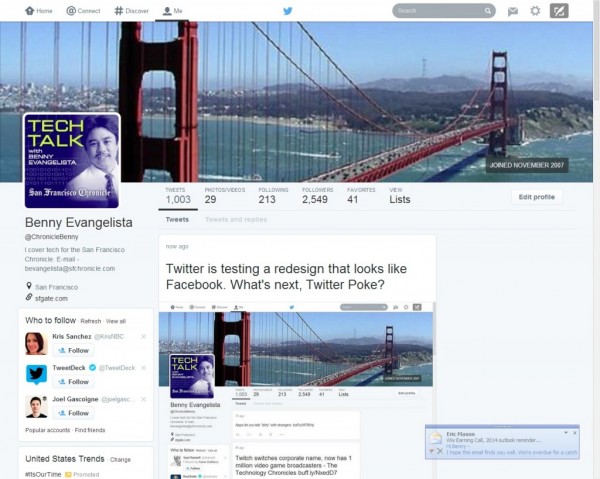Click the JOINED NOVEMBER 2007 badge
Screen dimensions: 600x479
click(x=527, y=165)
